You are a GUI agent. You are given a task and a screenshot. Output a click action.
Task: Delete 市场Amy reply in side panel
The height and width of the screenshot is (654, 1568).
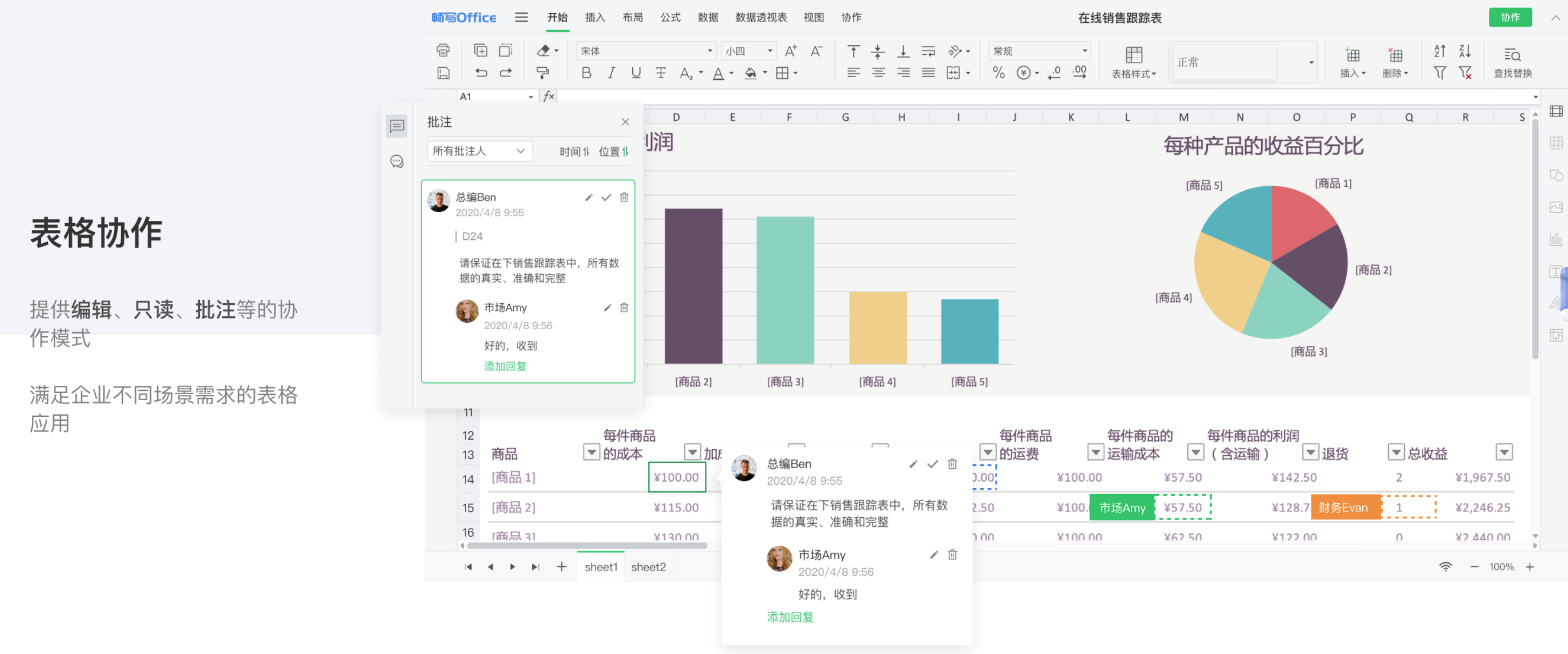(x=624, y=308)
